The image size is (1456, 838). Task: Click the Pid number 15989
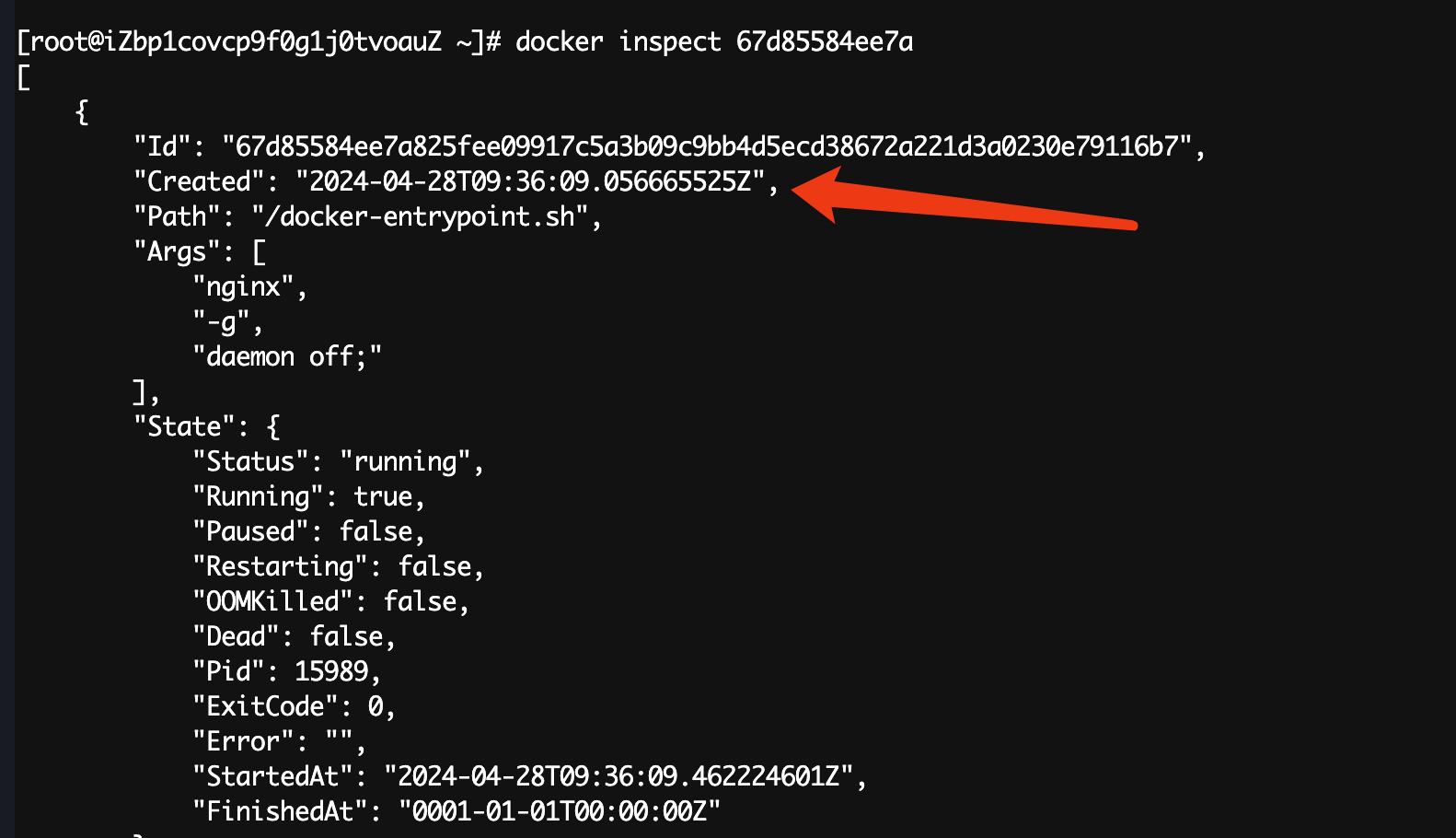click(331, 671)
